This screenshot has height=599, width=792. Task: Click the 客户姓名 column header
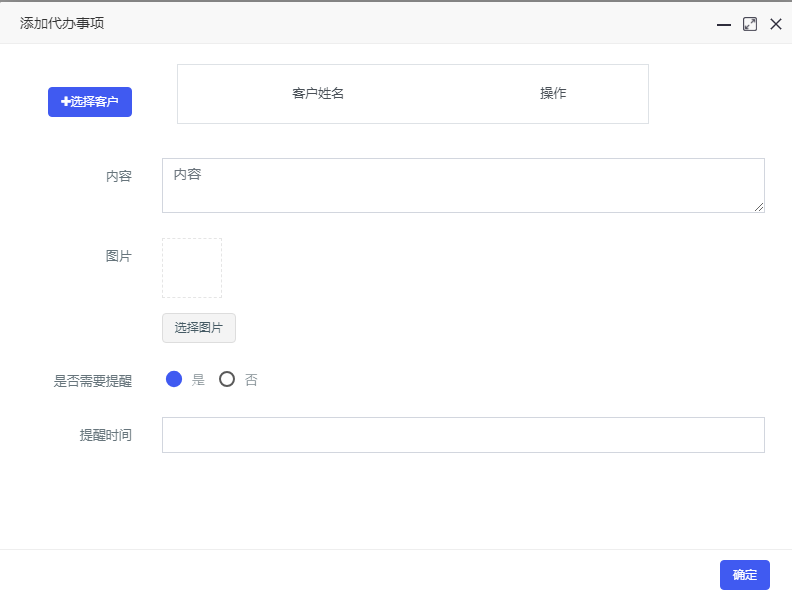coord(318,93)
